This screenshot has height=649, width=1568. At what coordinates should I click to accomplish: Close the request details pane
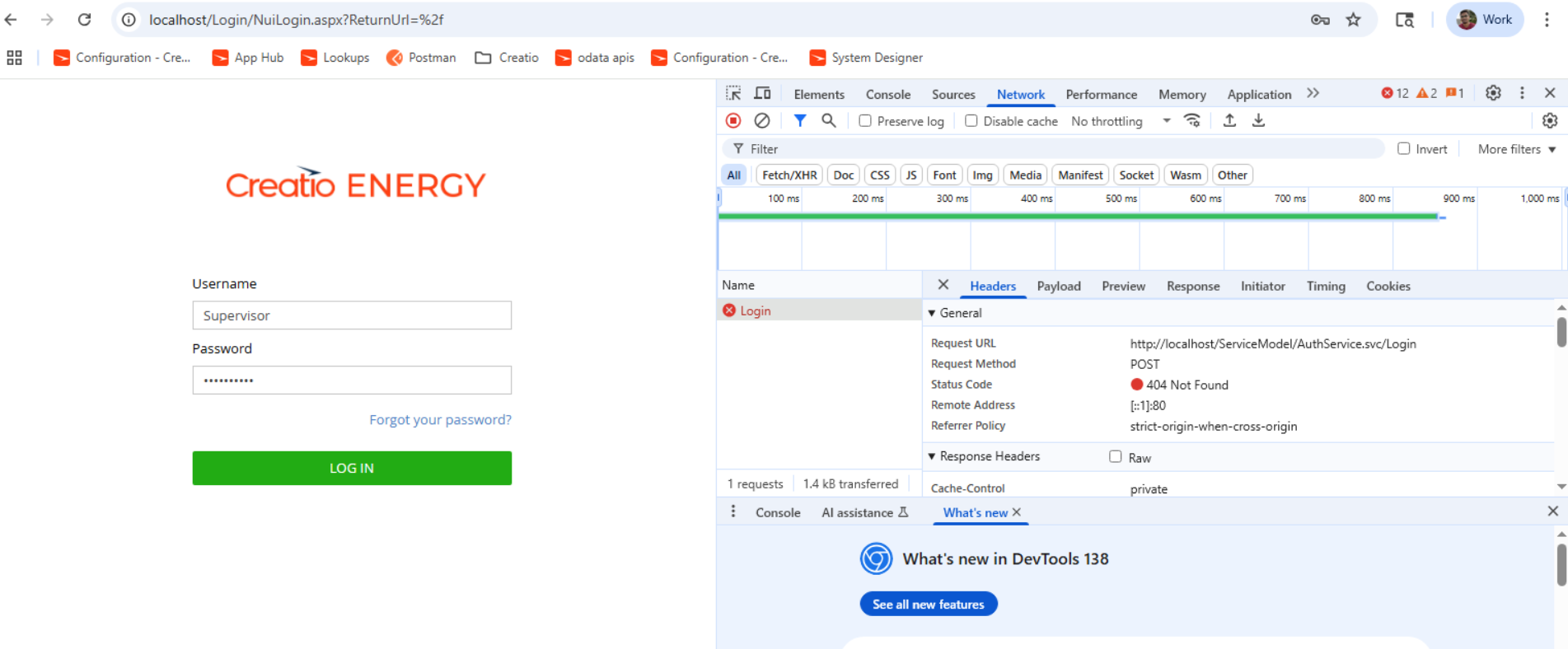943,285
